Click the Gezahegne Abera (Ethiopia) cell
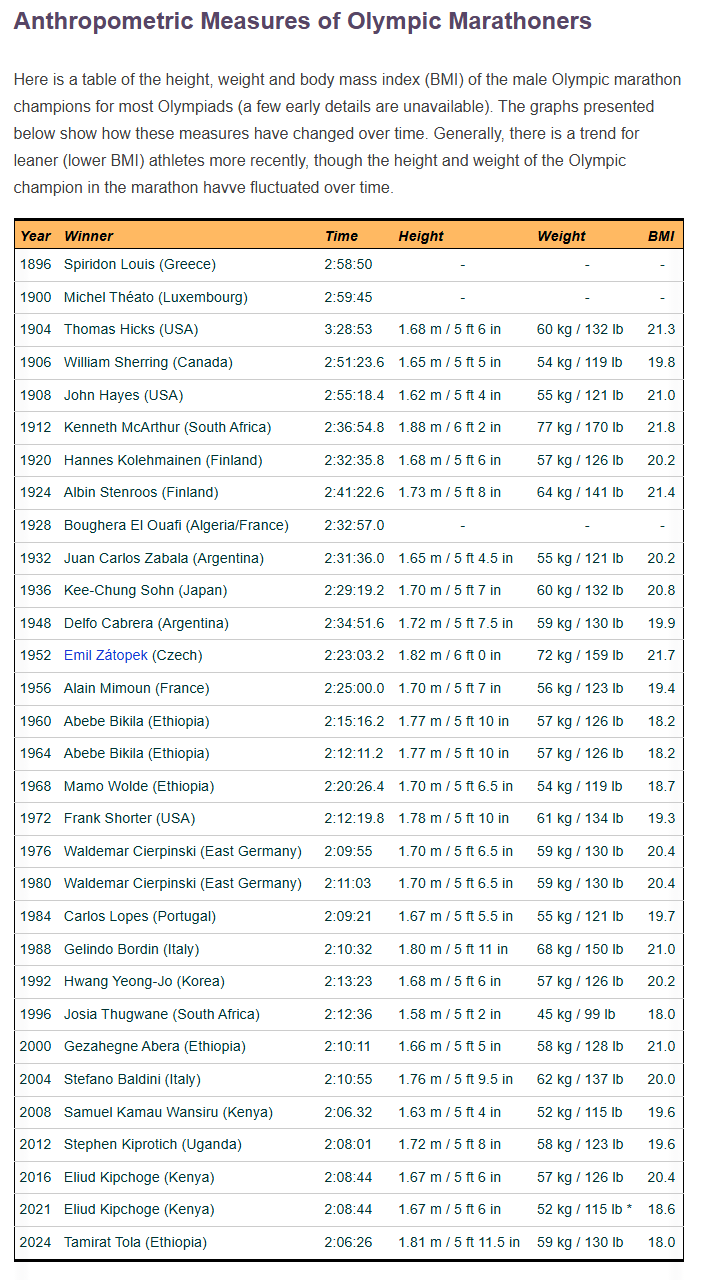This screenshot has width=705, height=1280. click(153, 1046)
